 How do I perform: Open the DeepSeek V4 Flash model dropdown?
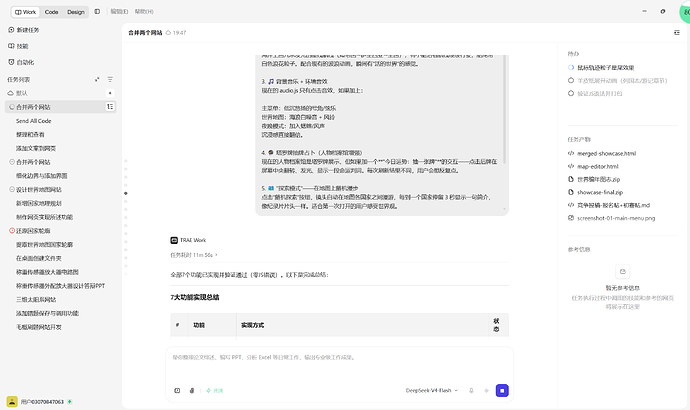431,391
